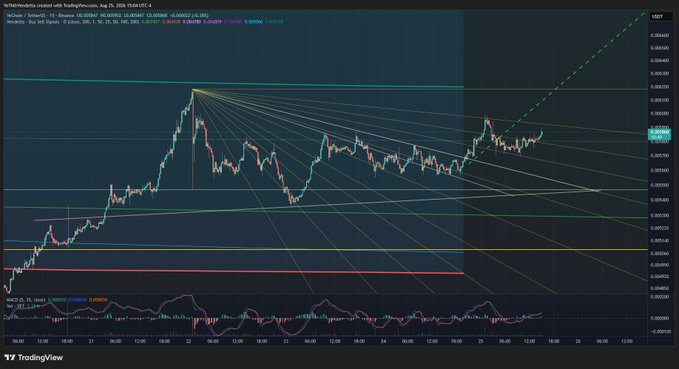Click the date label 22 on time axis
The height and width of the screenshot is (369, 679).
pyautogui.click(x=189, y=341)
